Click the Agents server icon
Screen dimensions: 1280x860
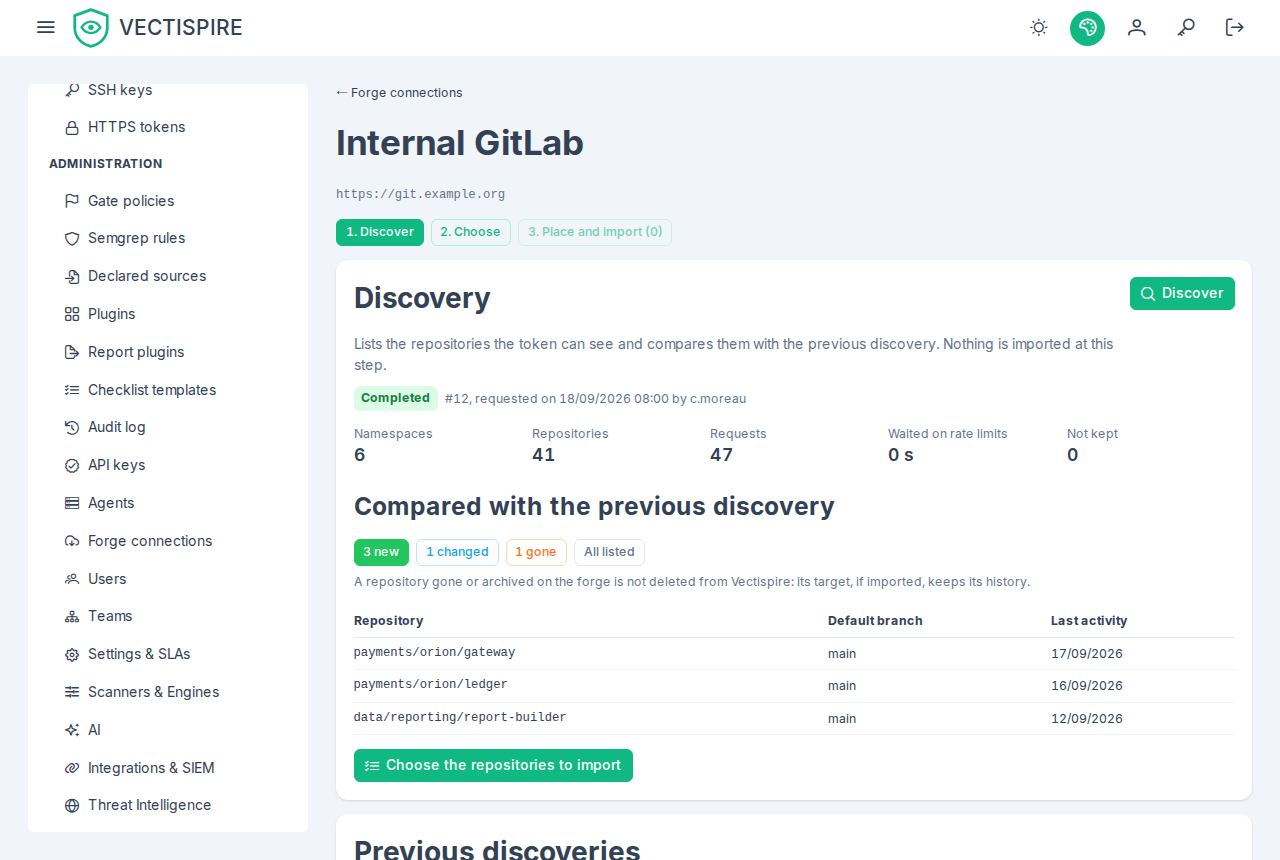click(72, 503)
